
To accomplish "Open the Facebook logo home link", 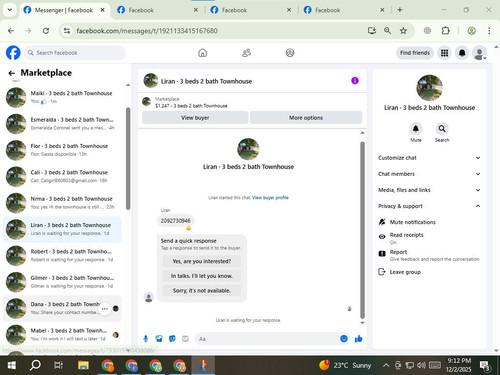I will [13, 53].
